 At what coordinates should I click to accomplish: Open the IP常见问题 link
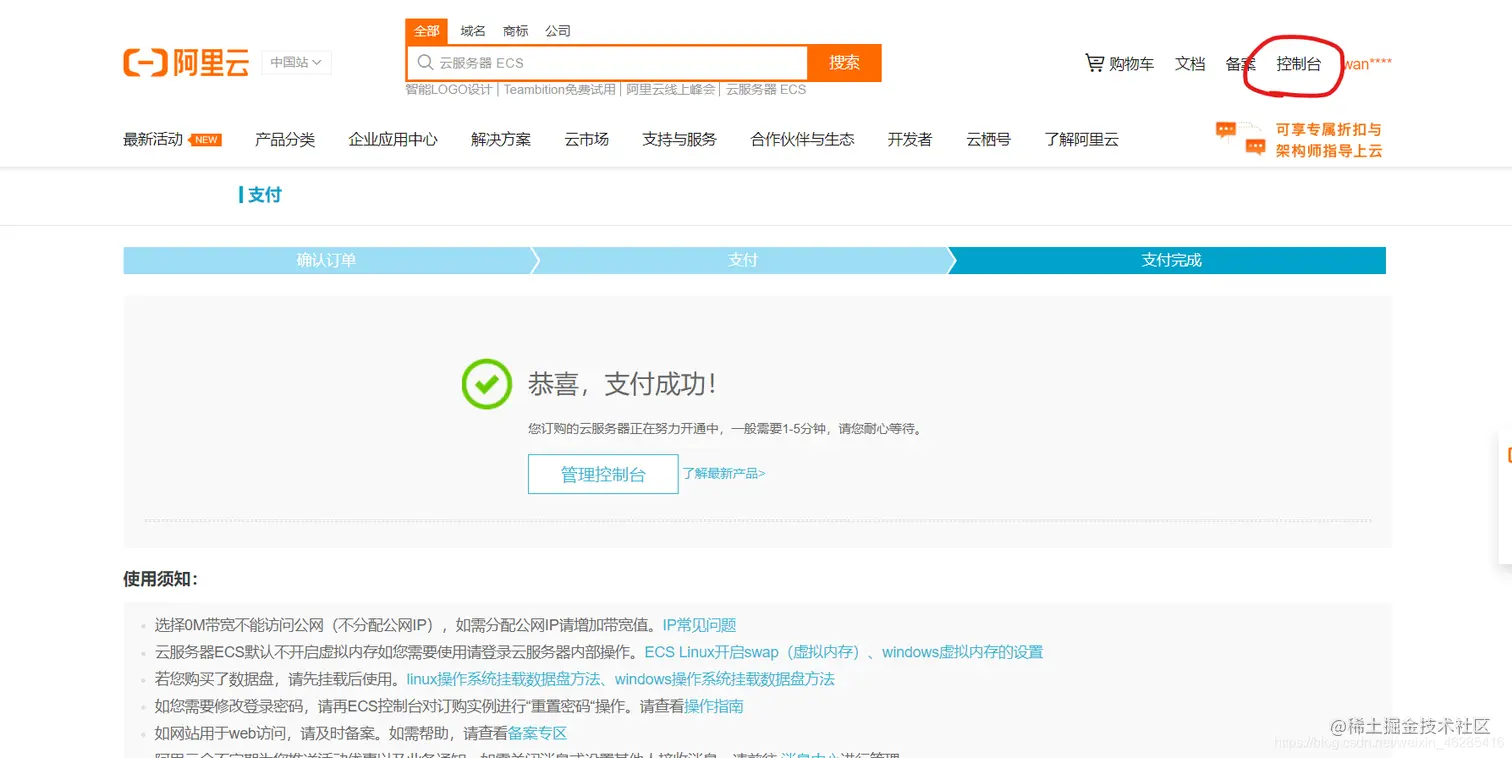pos(698,624)
